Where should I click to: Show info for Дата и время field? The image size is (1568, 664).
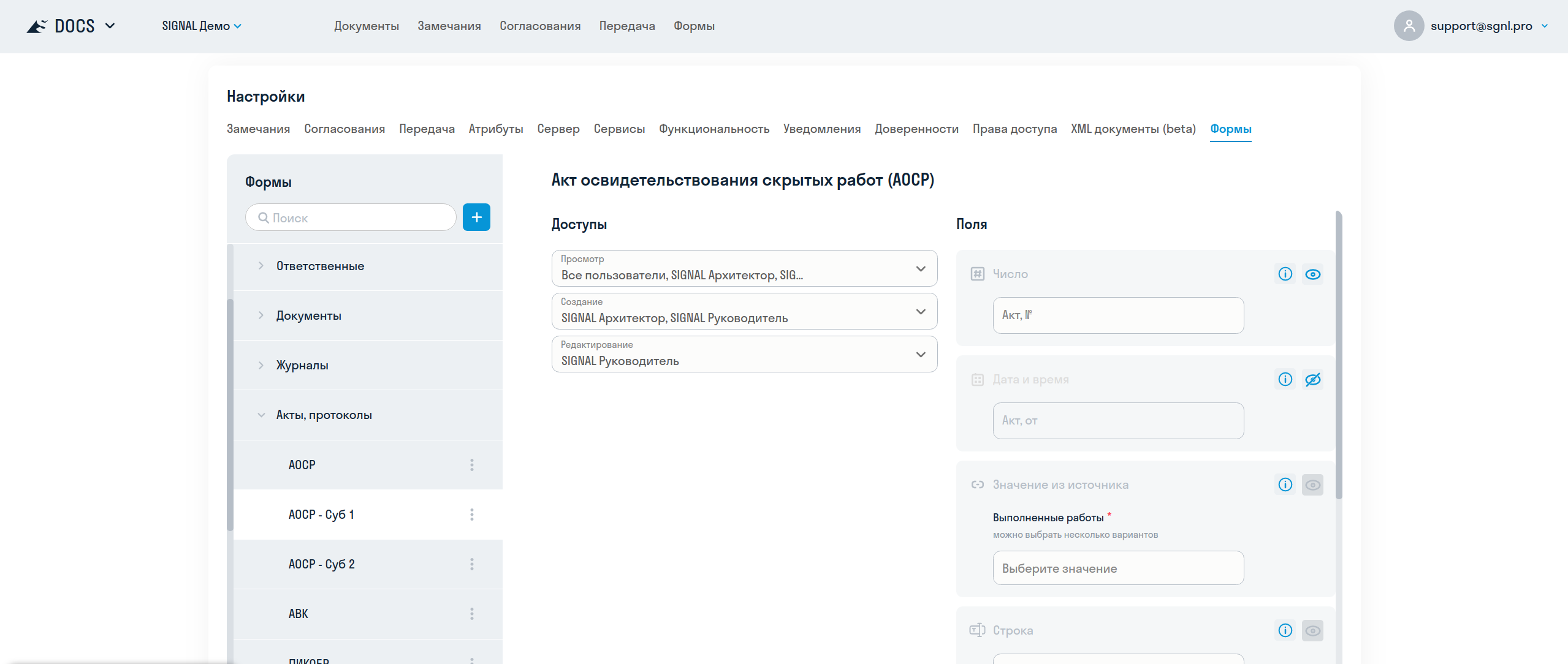[1285, 379]
